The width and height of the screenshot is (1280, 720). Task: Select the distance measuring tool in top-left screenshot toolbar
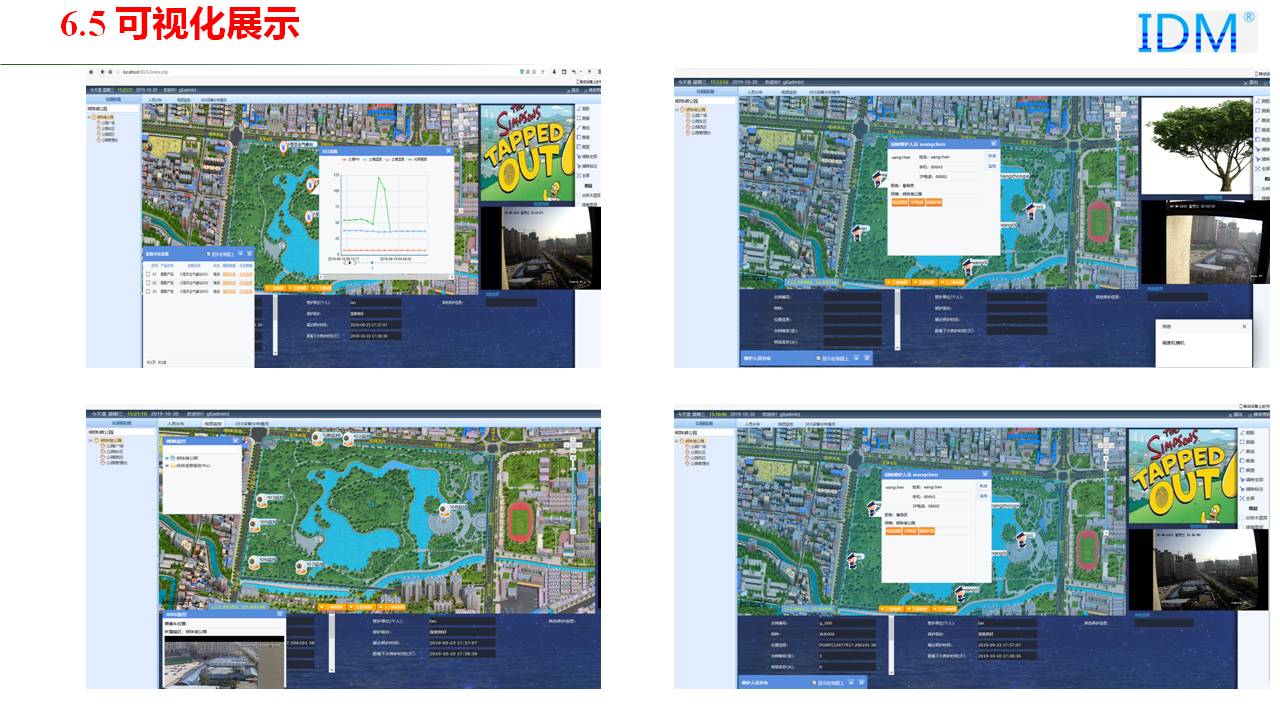click(585, 108)
